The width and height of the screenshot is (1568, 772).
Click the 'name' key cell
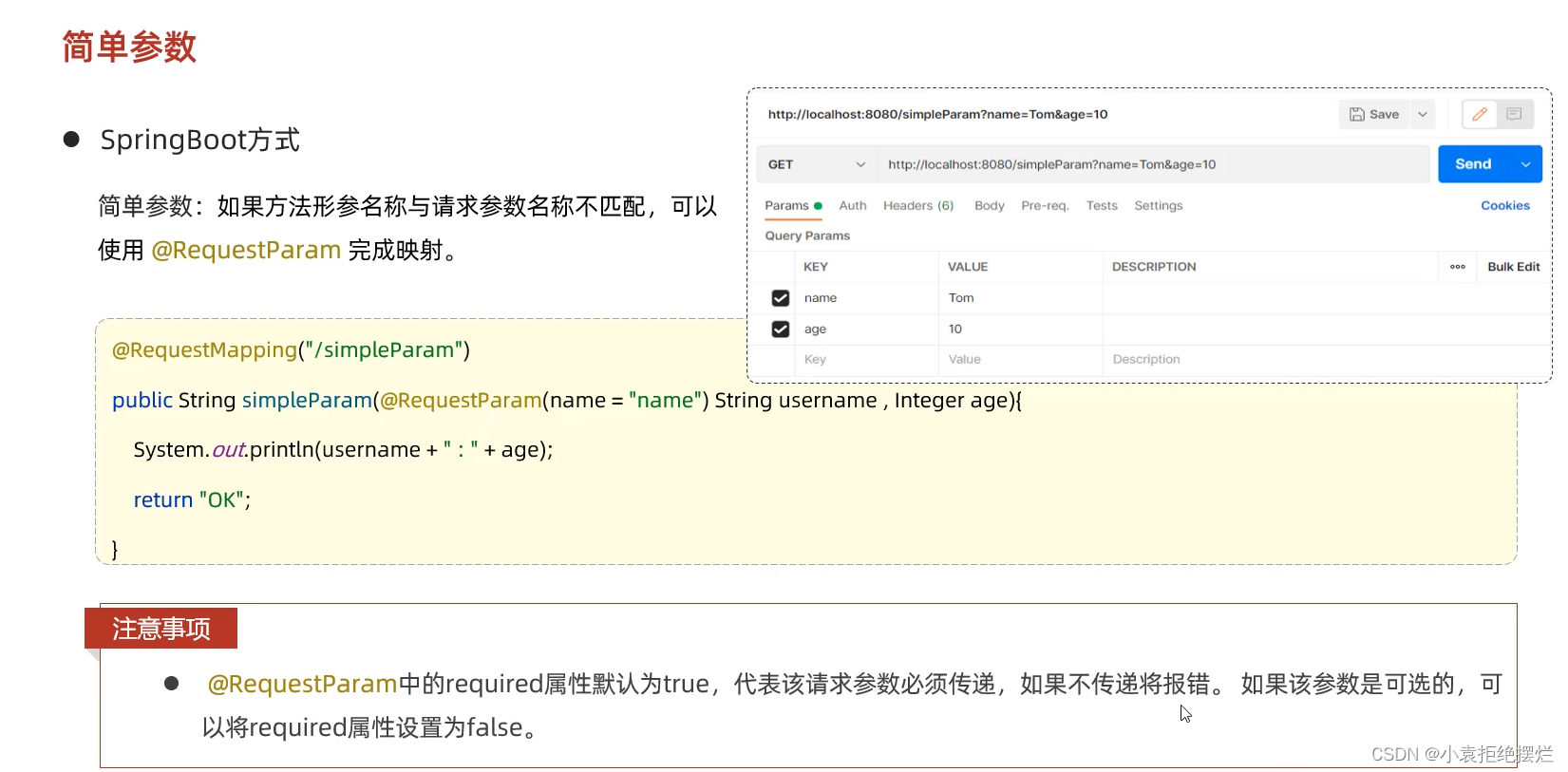click(866, 298)
